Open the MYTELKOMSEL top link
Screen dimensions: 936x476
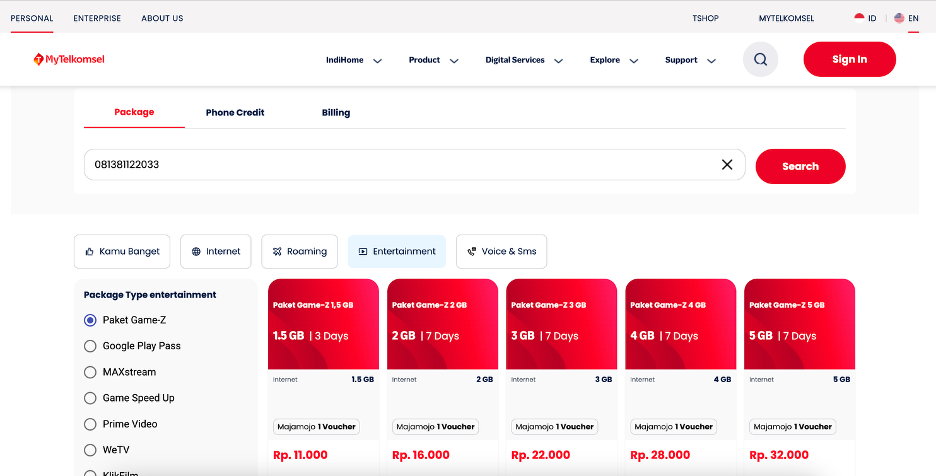click(x=786, y=18)
